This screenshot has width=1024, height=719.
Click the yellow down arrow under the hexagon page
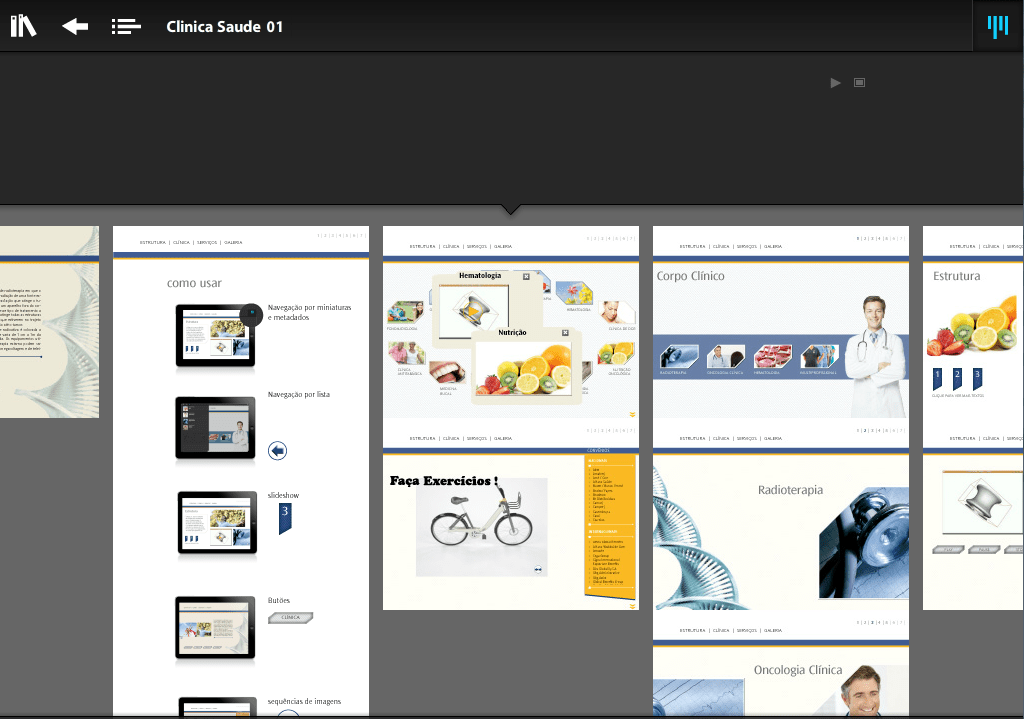[x=632, y=414]
